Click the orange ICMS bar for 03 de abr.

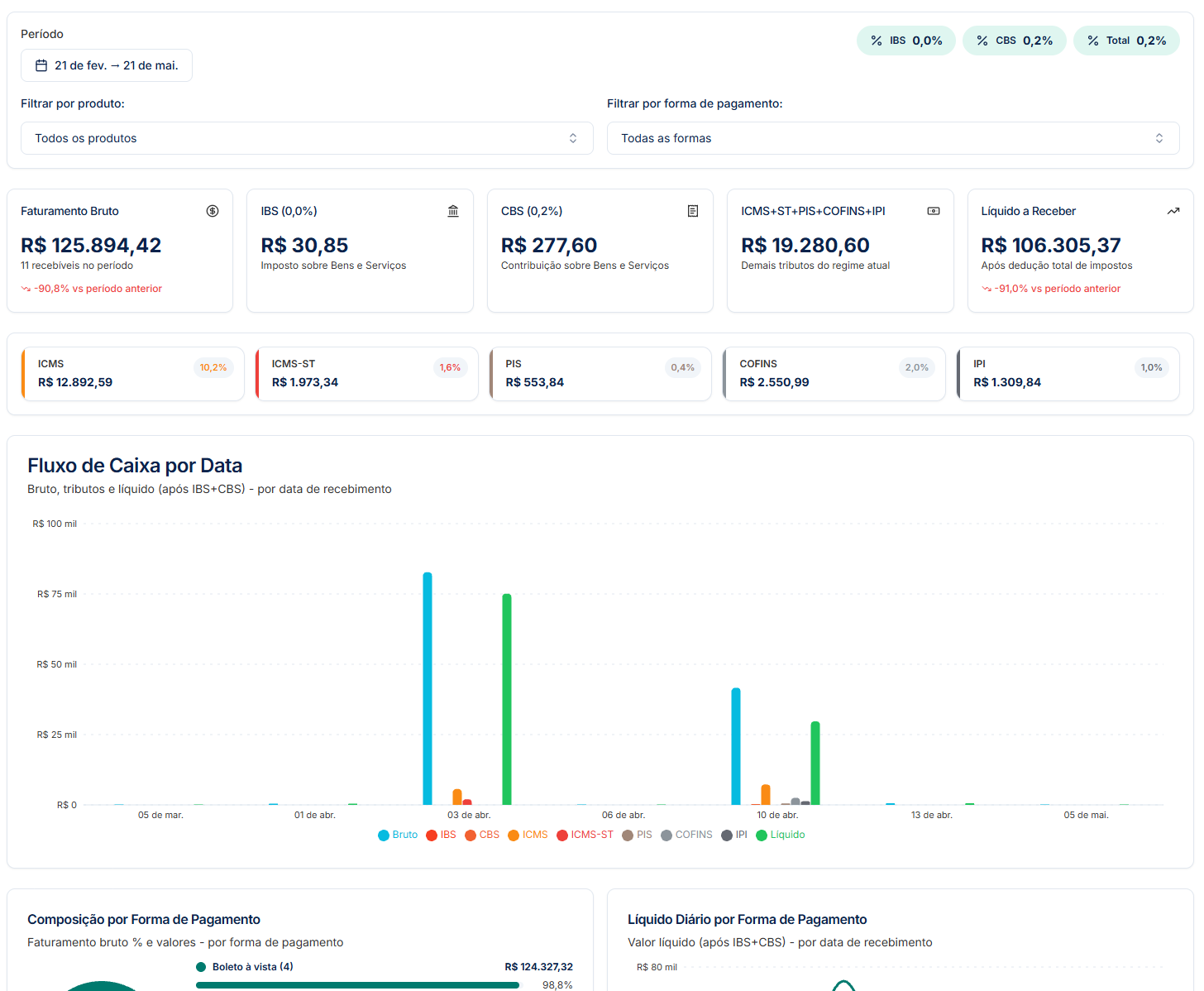pos(457,797)
